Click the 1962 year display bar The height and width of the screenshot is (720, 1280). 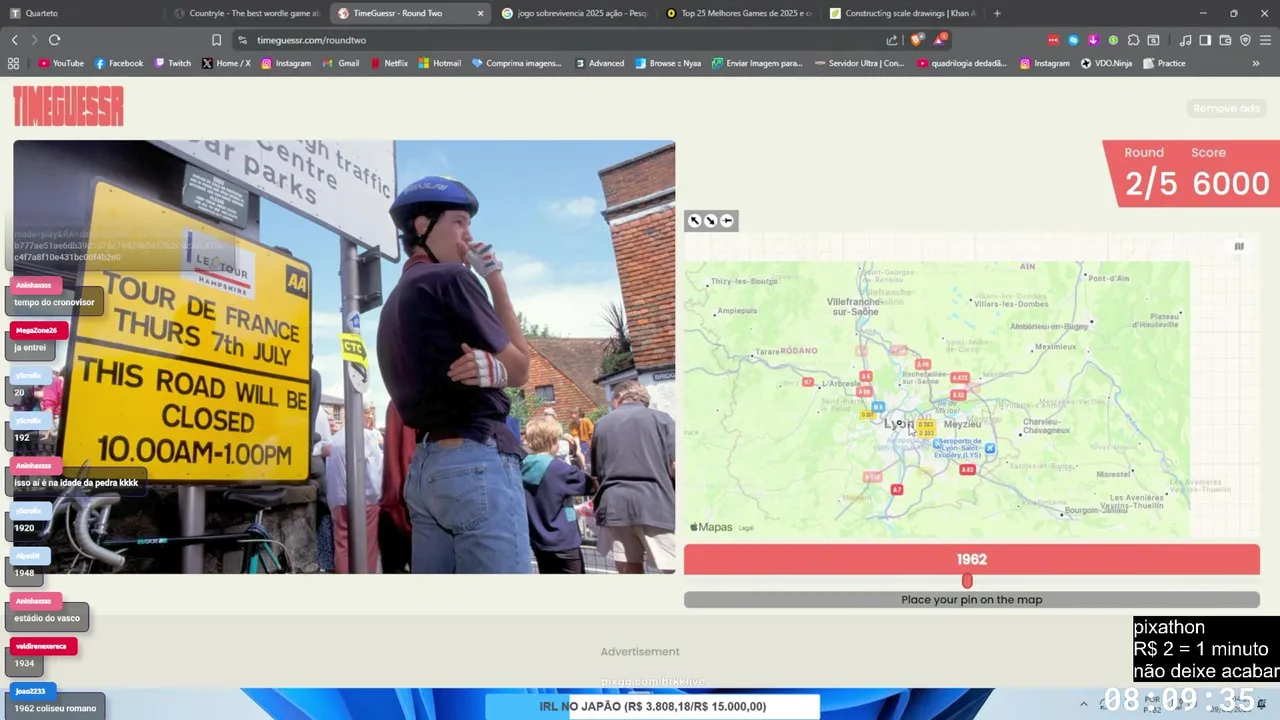click(971, 559)
